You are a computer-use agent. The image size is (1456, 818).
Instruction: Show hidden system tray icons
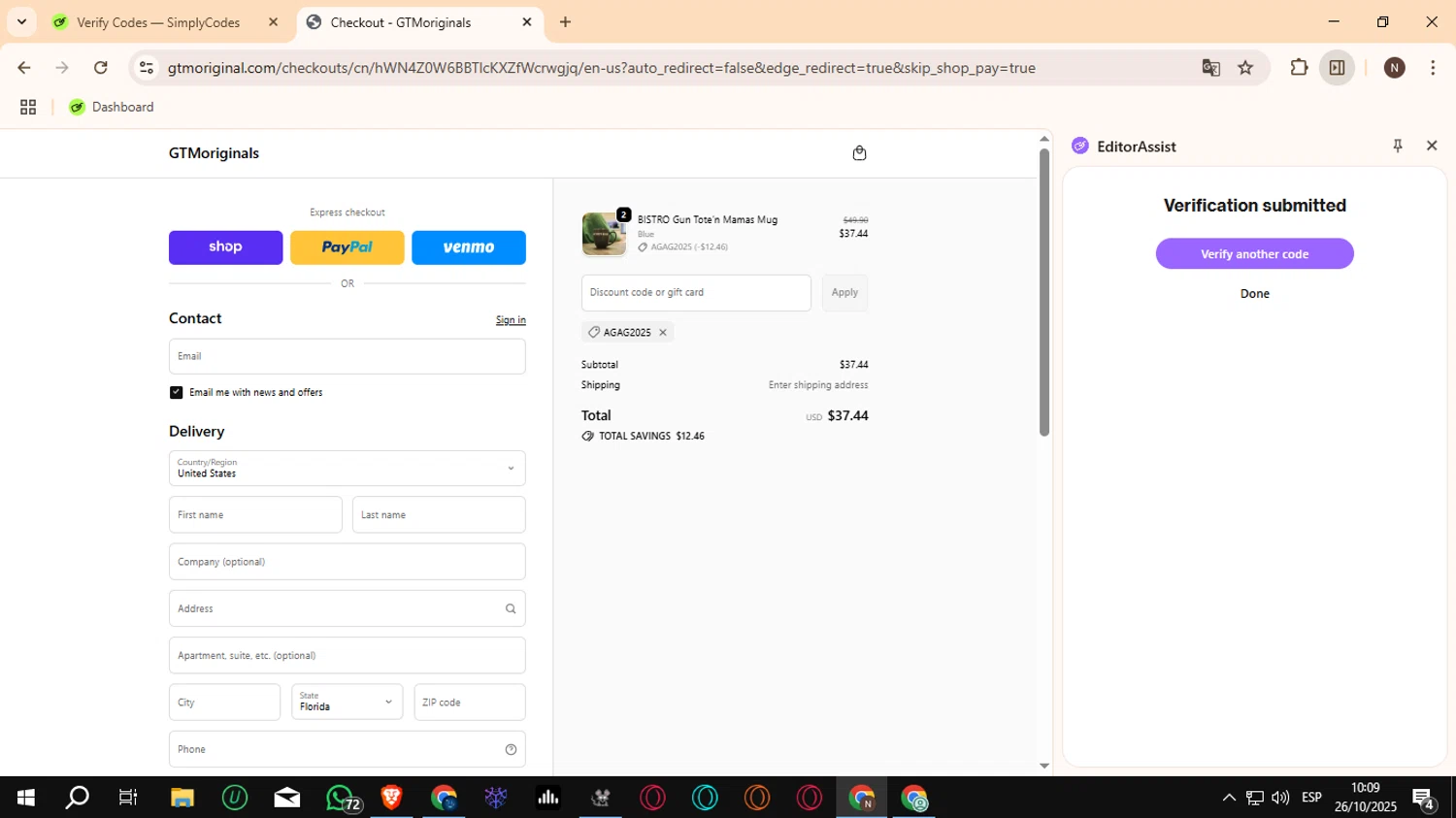[1229, 798]
